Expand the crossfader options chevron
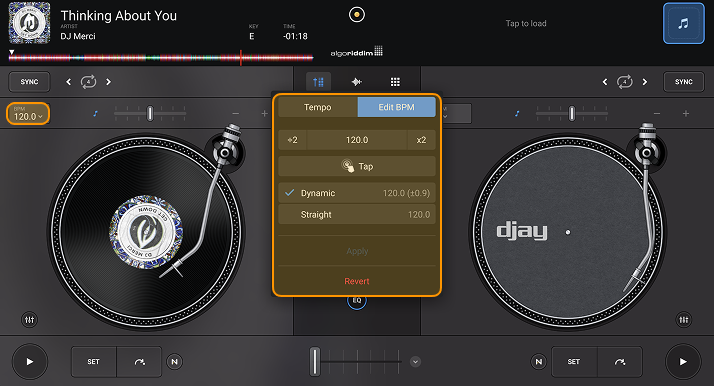This screenshot has width=714, height=386. [415, 362]
